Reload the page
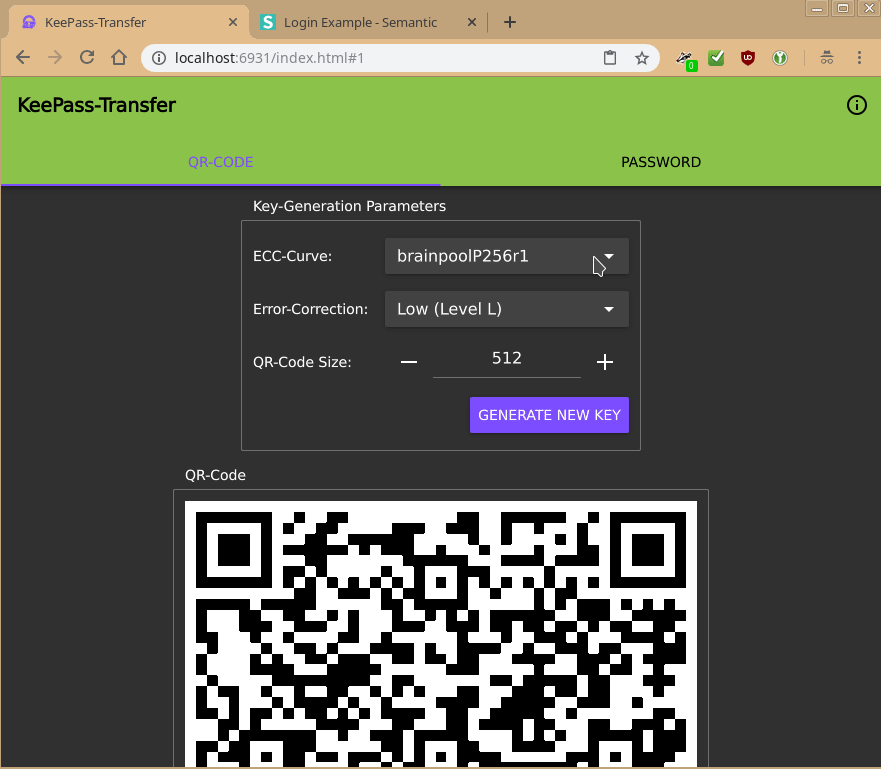Screen dimensions: 881x769 [87, 57]
